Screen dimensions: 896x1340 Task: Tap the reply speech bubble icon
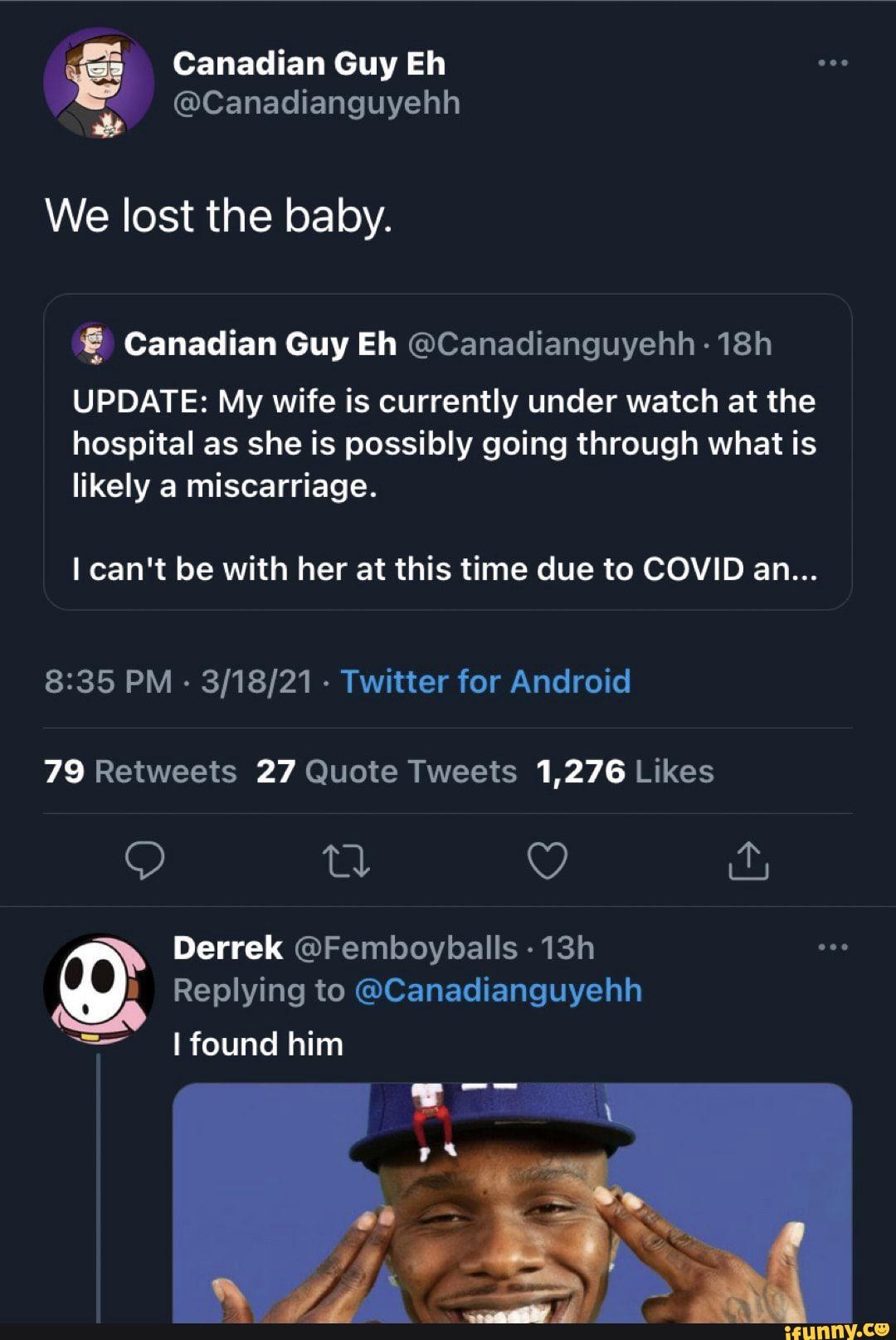(145, 860)
